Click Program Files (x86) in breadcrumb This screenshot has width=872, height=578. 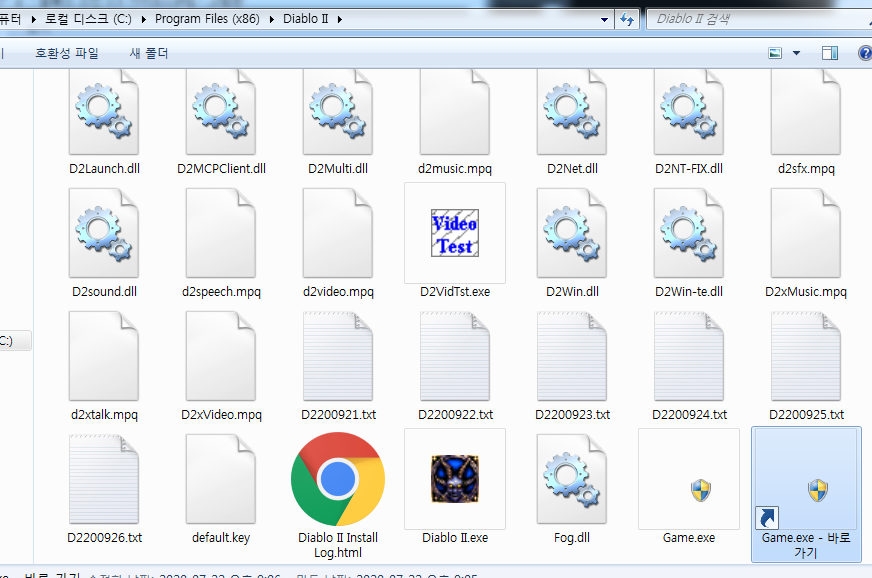coord(207,19)
